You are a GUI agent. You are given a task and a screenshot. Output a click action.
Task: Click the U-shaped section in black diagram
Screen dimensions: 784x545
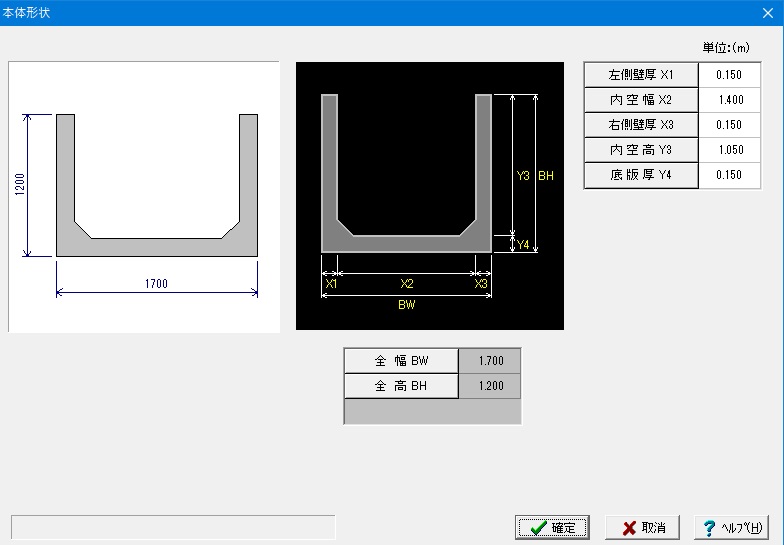point(406,244)
